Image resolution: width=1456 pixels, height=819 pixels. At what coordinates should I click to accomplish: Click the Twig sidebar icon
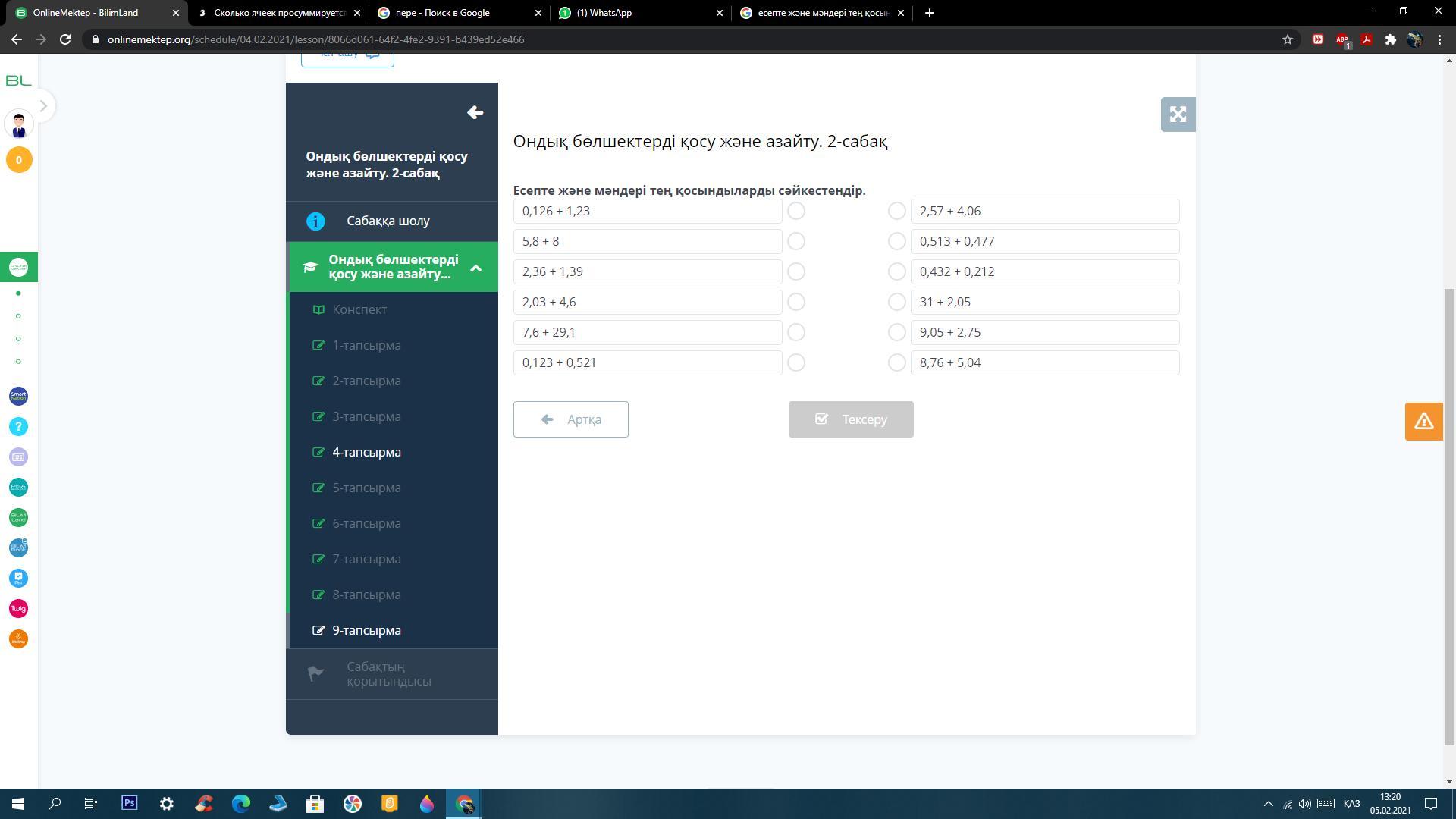(19, 608)
